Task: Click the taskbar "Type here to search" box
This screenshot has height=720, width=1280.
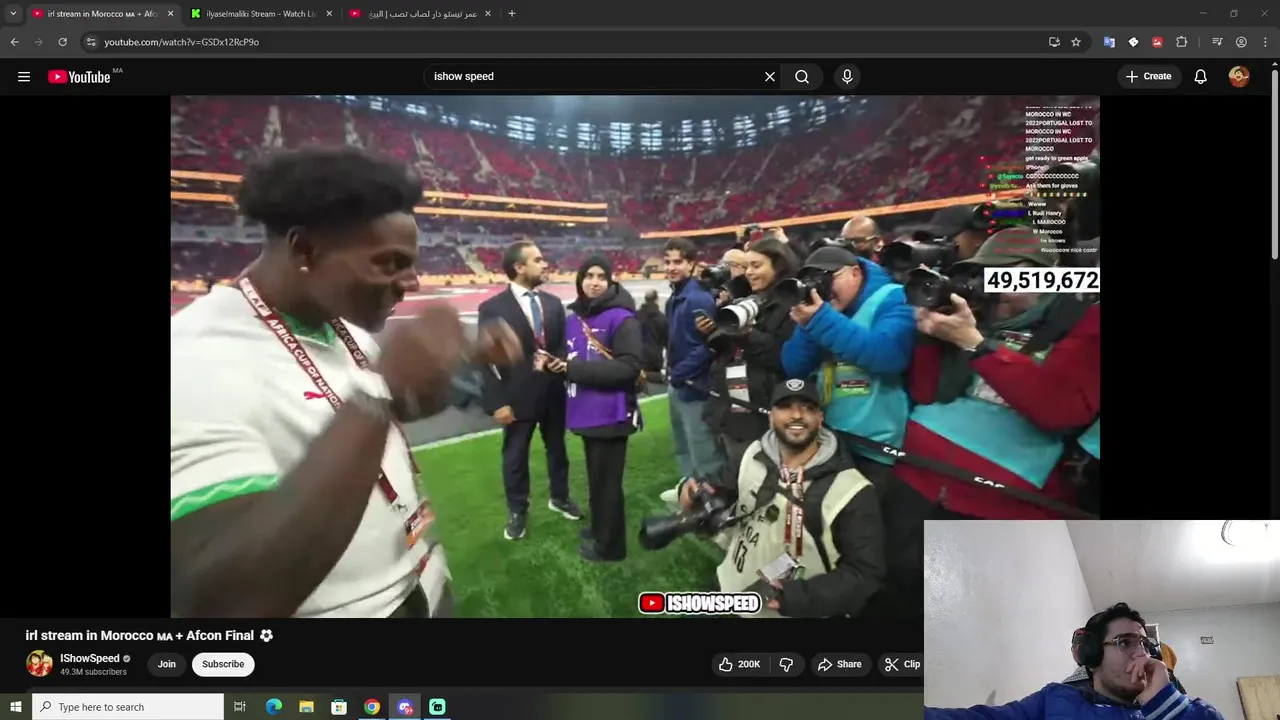Action: click(128, 707)
